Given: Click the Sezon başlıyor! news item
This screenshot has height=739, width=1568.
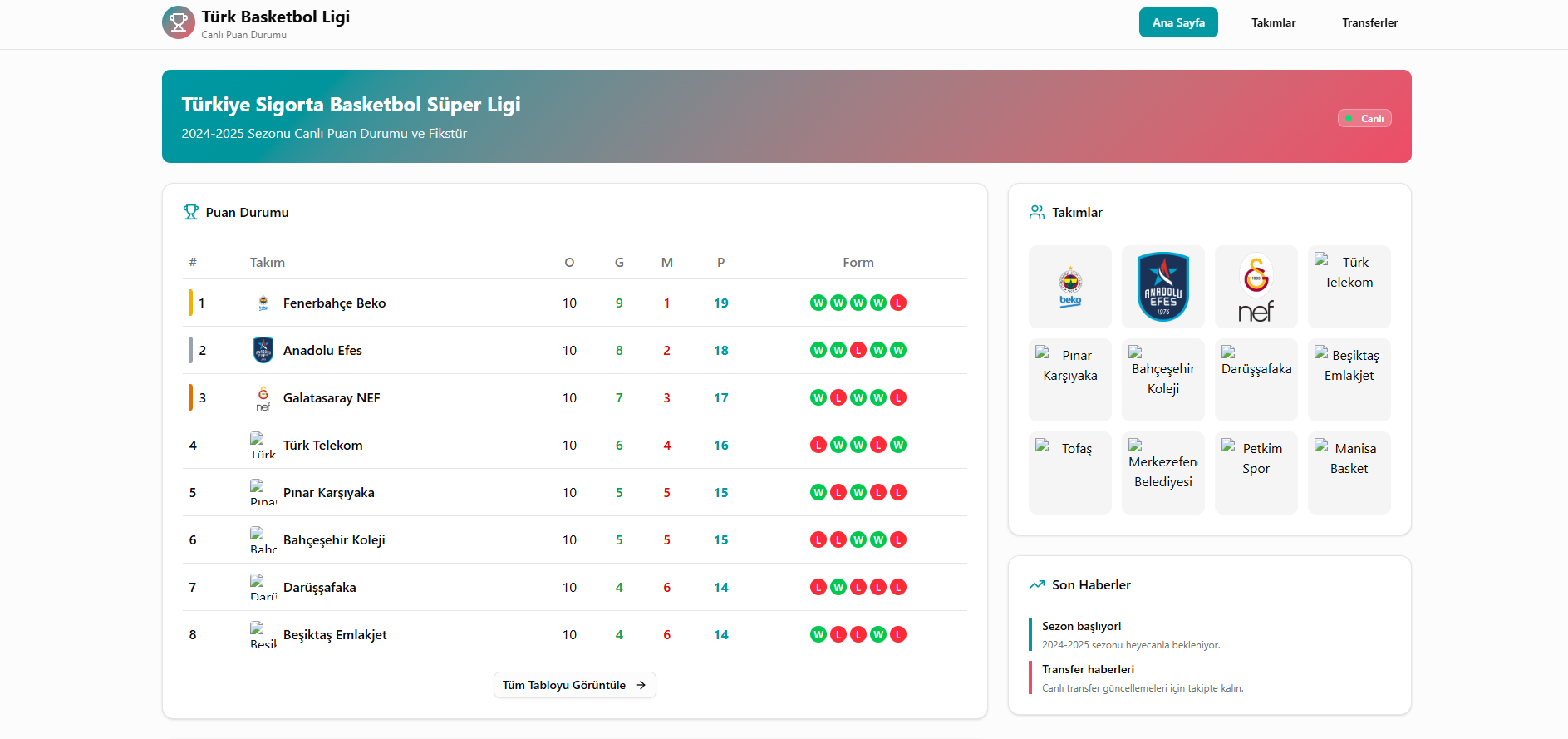Looking at the screenshot, I should tap(1130, 634).
